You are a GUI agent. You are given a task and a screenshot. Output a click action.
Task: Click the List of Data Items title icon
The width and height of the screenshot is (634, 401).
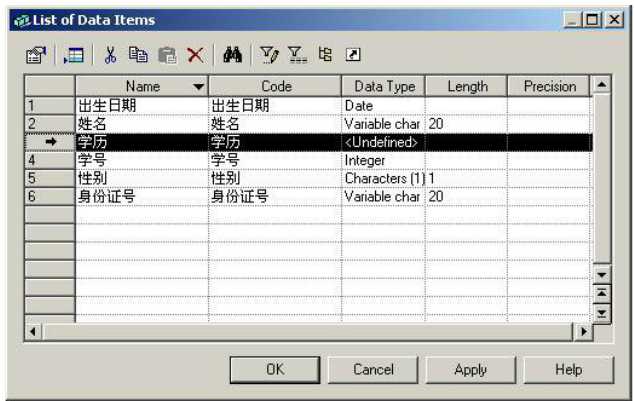[22, 20]
